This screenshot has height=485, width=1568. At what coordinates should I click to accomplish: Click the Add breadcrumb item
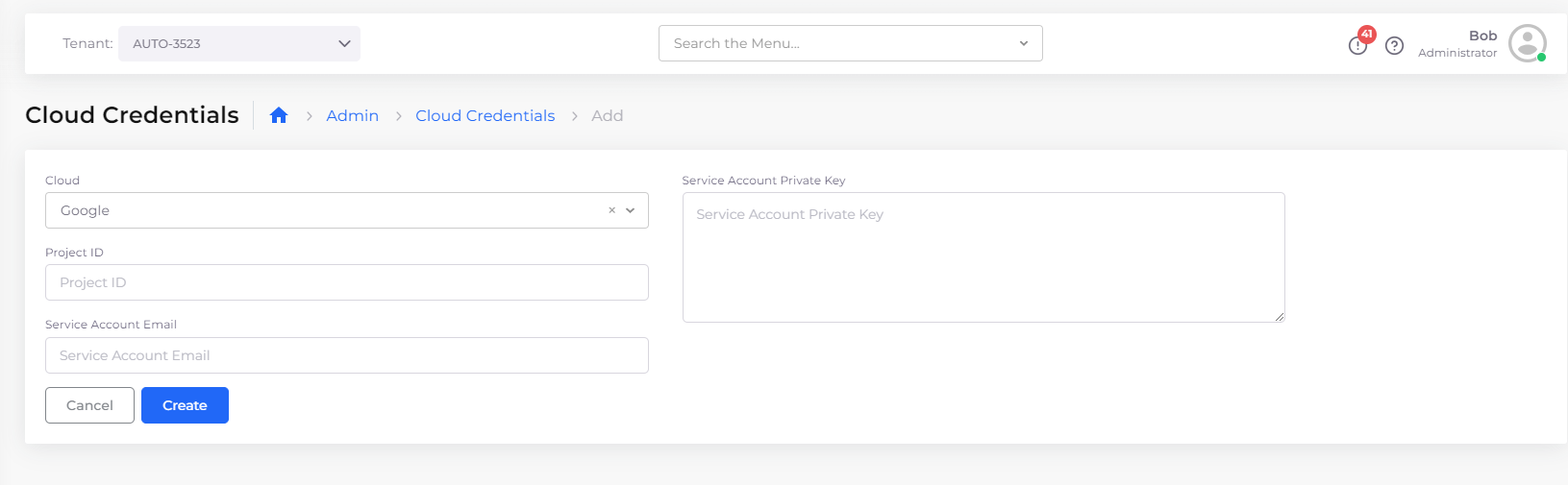(607, 115)
